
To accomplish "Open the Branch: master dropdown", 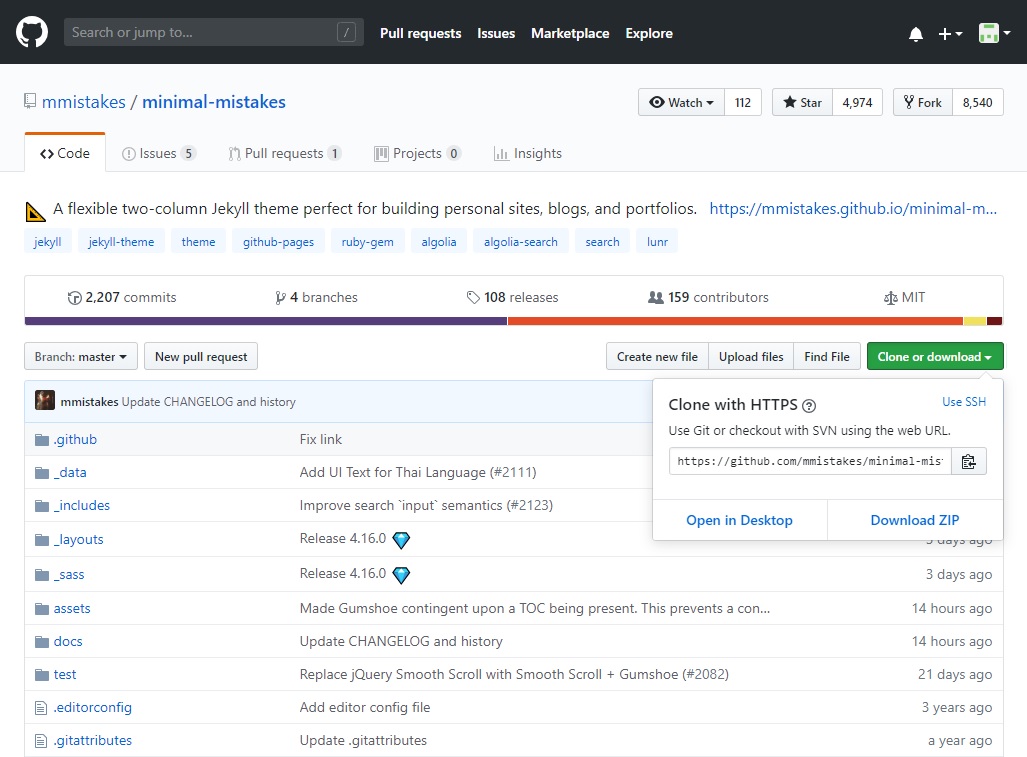I will (80, 356).
